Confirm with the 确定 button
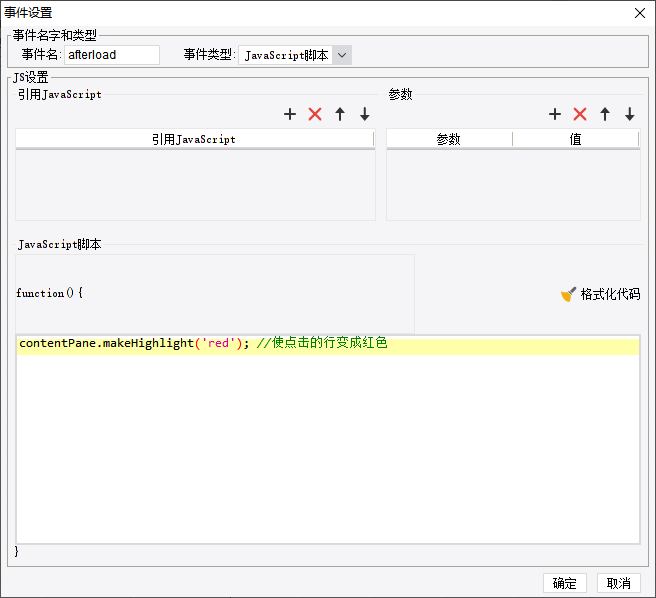Image resolution: width=656 pixels, height=598 pixels. coord(564,583)
